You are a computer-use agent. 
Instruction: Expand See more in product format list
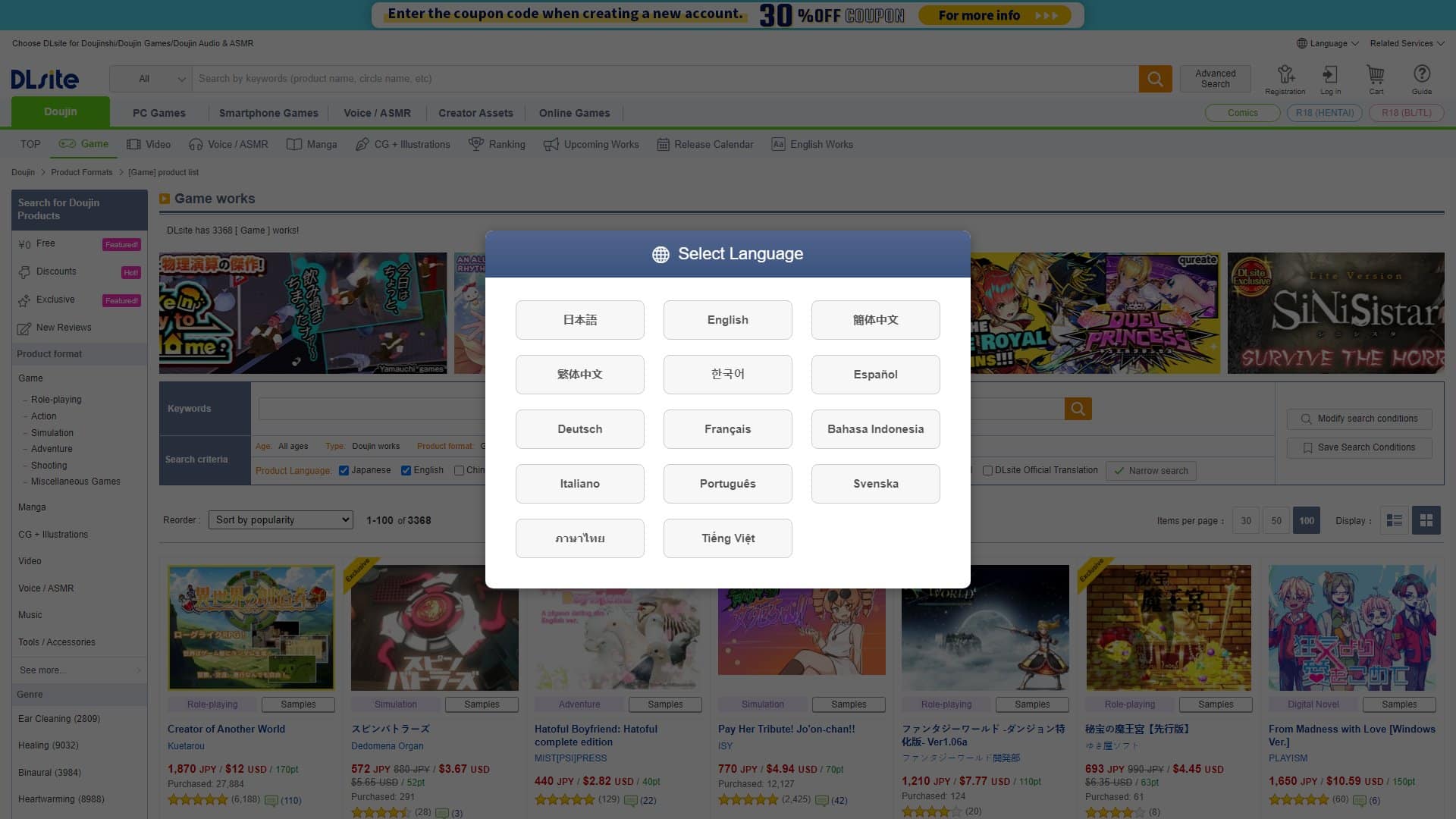tap(80, 670)
